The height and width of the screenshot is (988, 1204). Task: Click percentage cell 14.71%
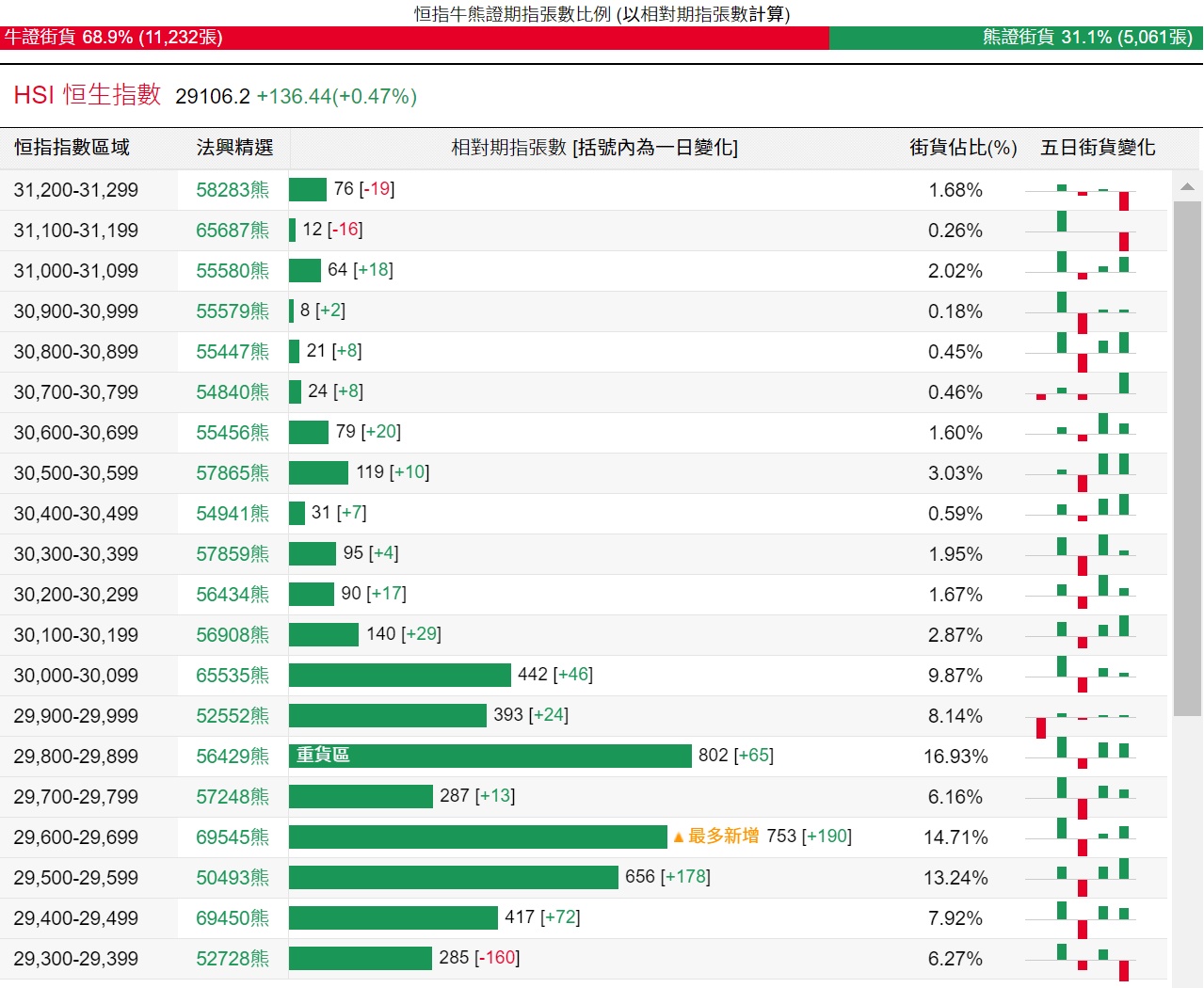coord(955,837)
